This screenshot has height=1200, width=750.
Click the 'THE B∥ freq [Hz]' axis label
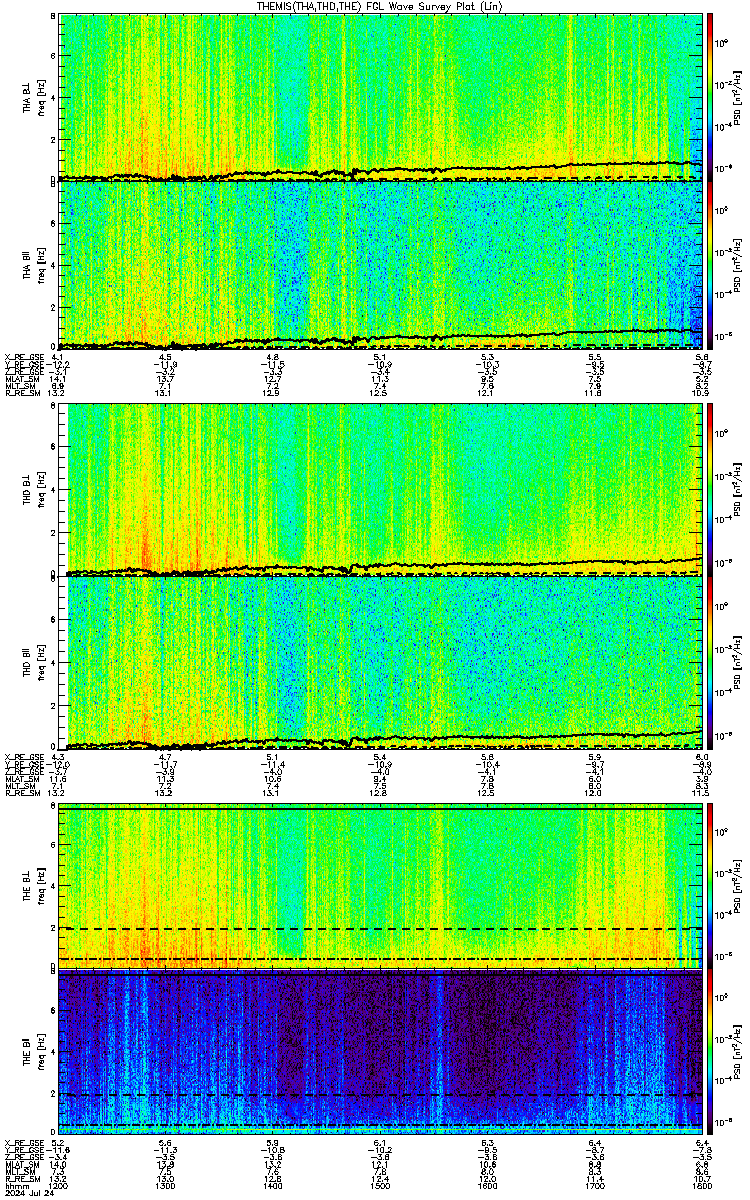34,1051
